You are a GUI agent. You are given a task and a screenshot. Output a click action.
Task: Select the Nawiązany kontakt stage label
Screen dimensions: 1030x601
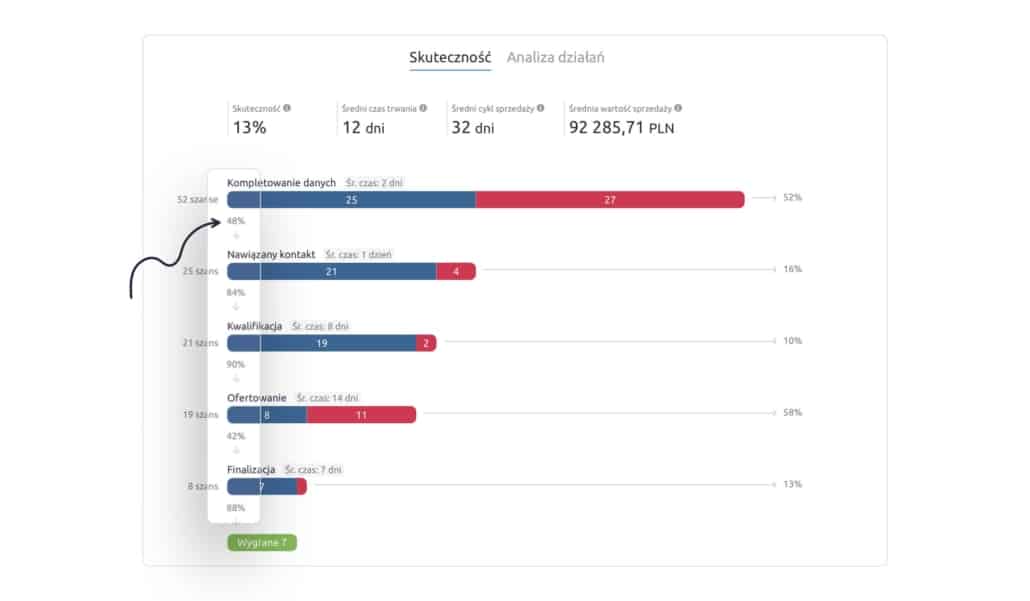[x=271, y=254]
